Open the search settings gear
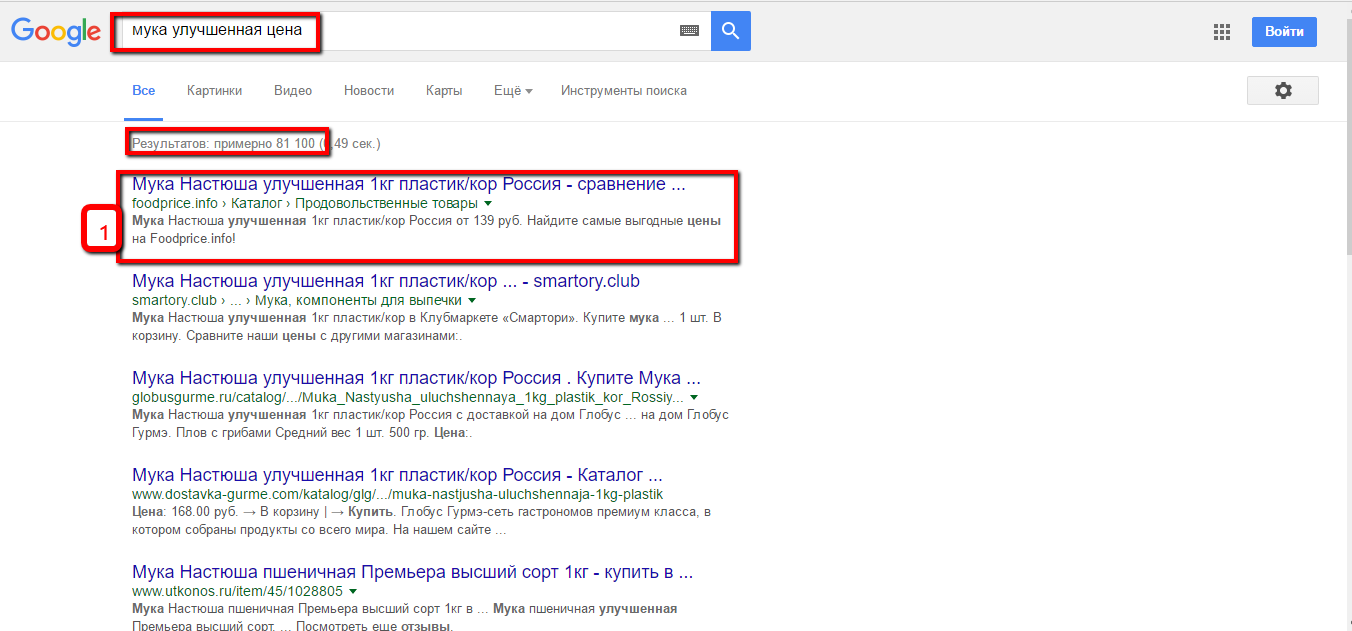Image resolution: width=1352 pixels, height=631 pixels. (1282, 91)
